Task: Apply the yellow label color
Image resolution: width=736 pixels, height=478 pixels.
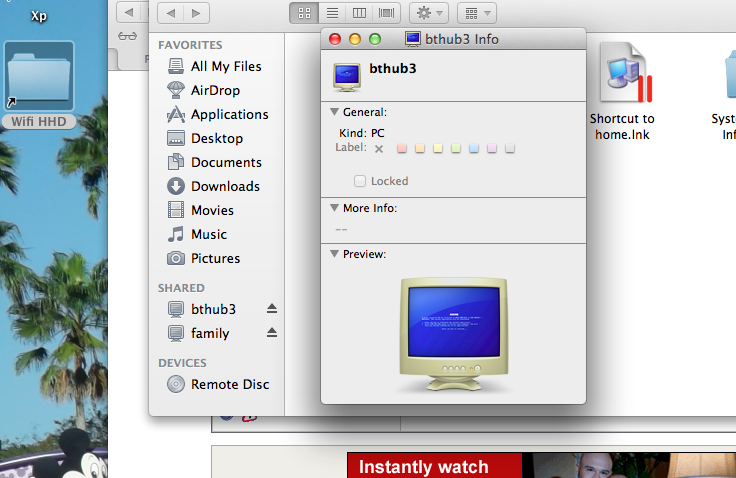Action: 438,148
